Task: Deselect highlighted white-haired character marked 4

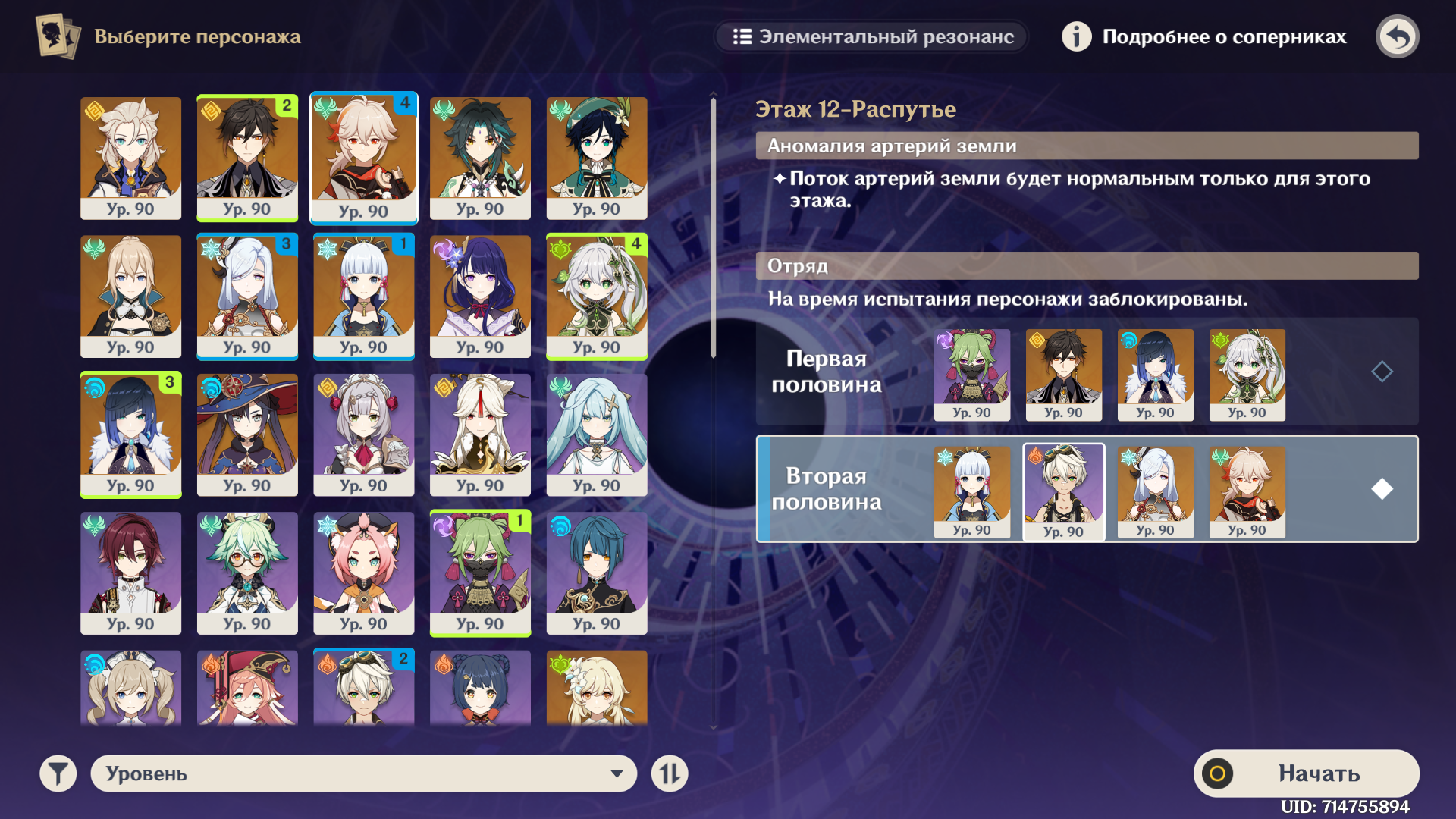Action: [x=363, y=158]
